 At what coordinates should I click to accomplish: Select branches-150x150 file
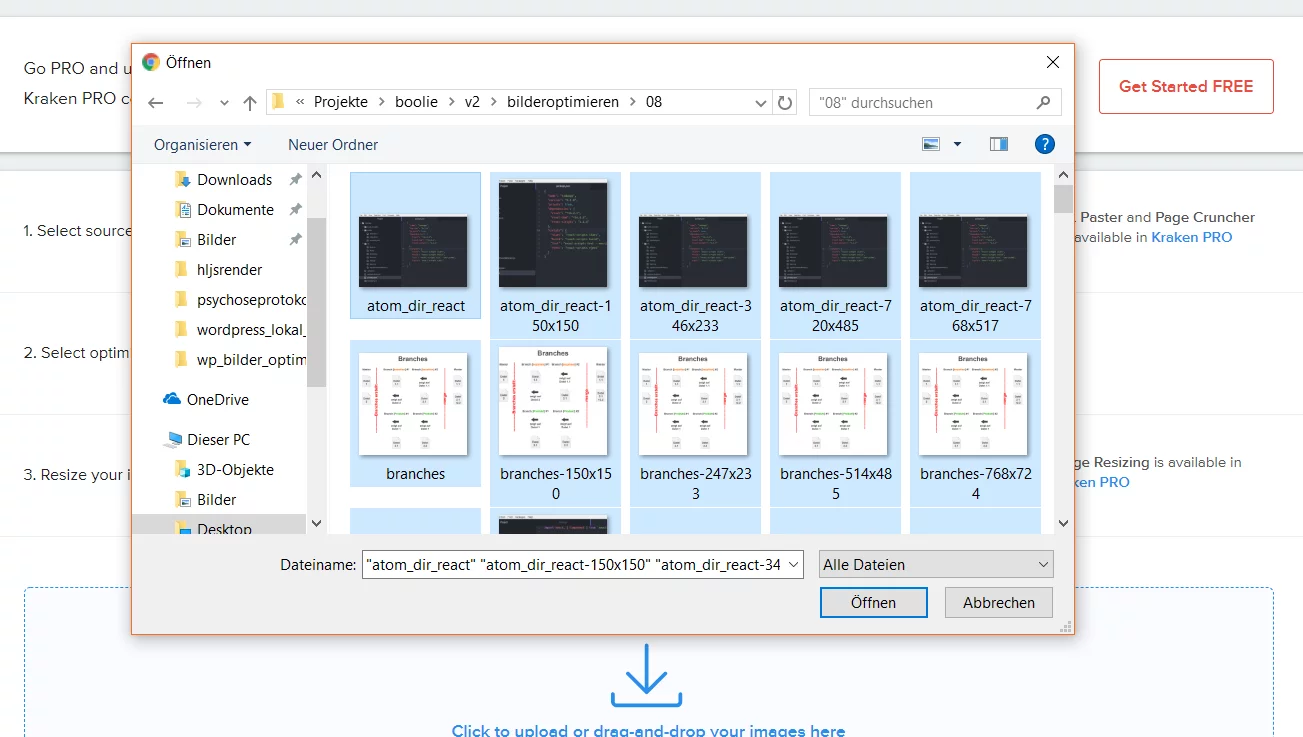(555, 424)
